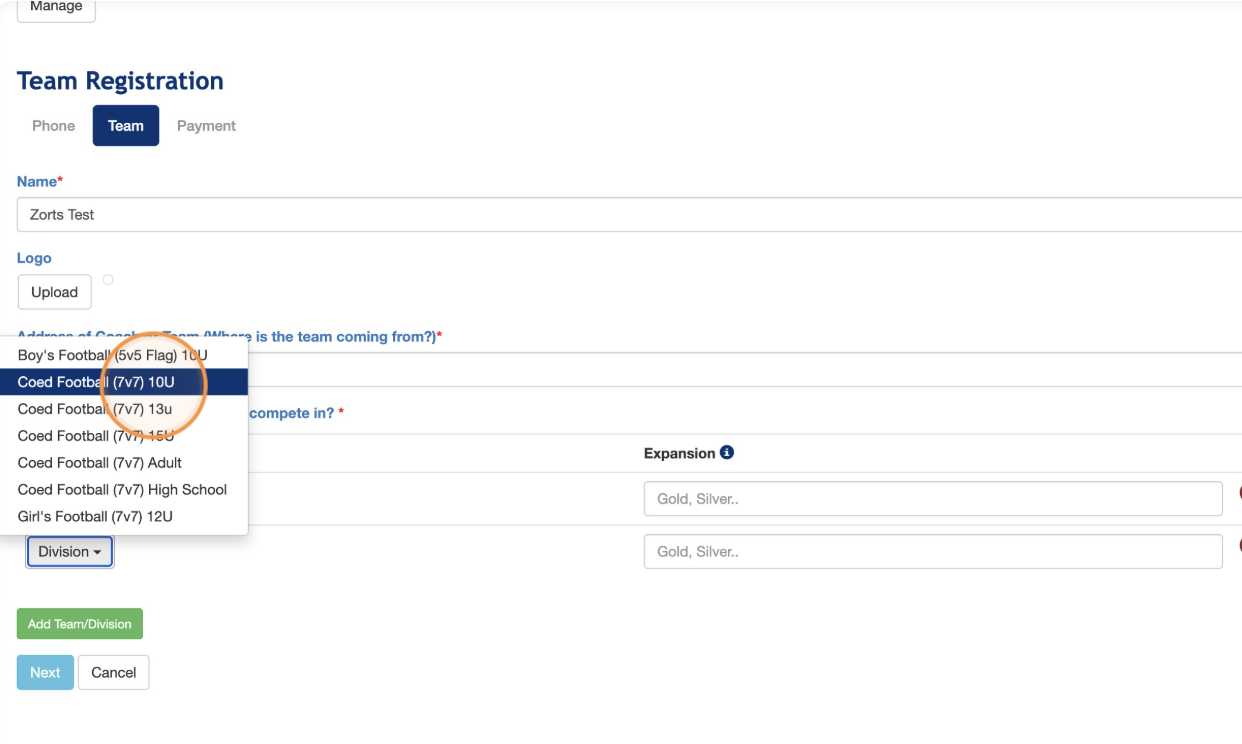Open the Payment tab
The image size is (1242, 744).
206,126
